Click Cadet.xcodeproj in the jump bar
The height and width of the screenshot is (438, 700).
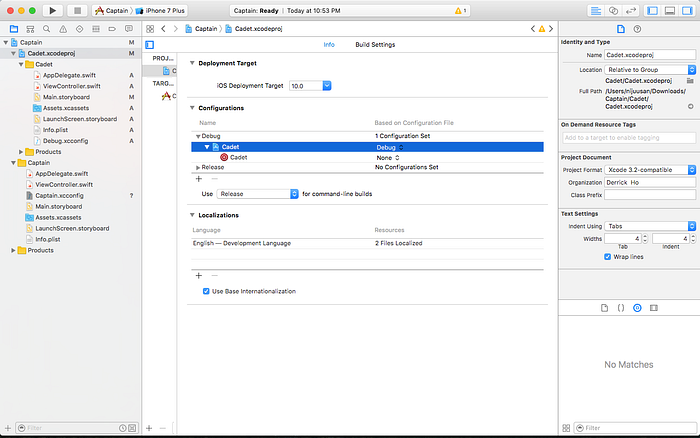point(254,29)
